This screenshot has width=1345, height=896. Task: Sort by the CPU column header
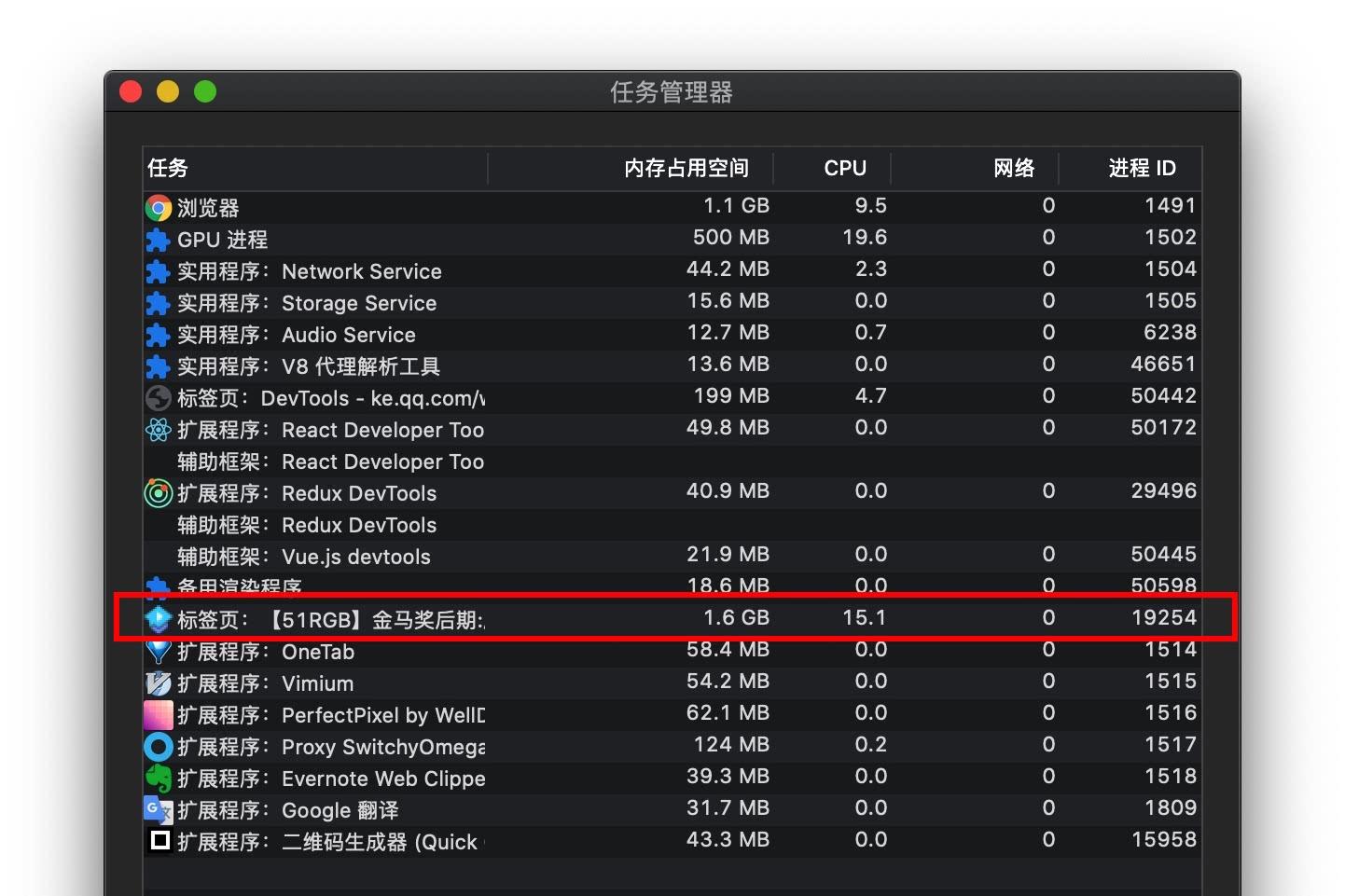tap(844, 168)
